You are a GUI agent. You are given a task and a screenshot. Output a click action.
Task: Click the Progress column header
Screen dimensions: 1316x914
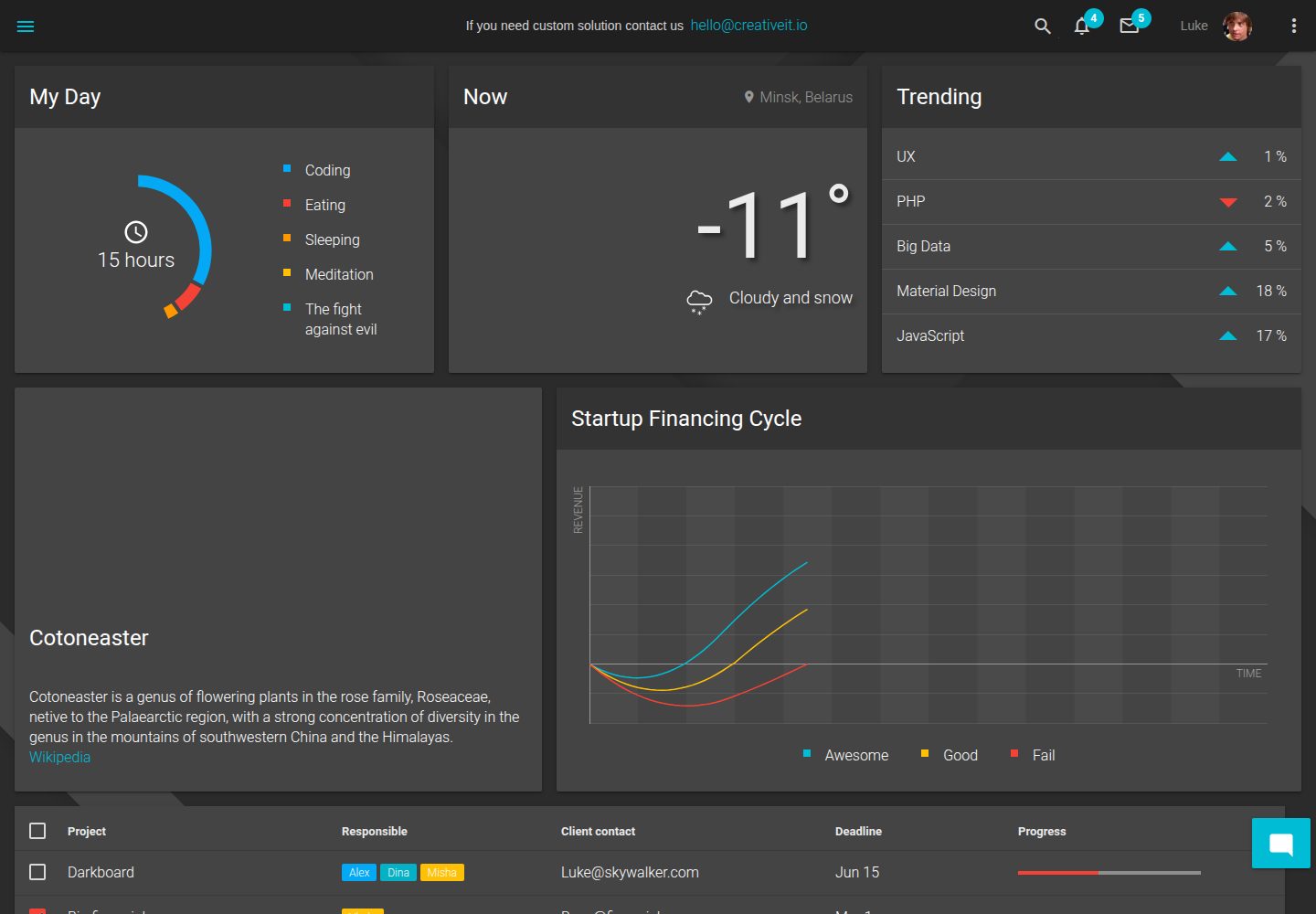(x=1042, y=832)
